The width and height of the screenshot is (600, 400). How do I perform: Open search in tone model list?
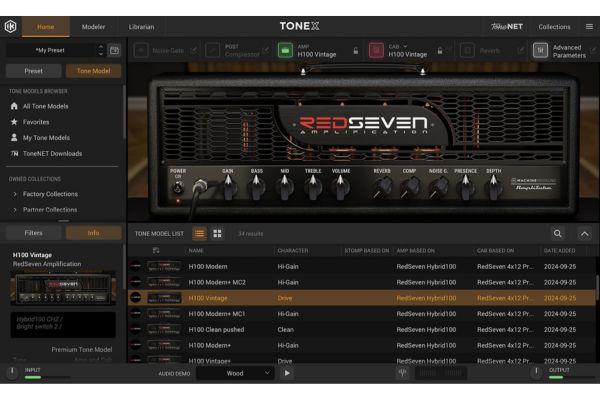coord(558,233)
